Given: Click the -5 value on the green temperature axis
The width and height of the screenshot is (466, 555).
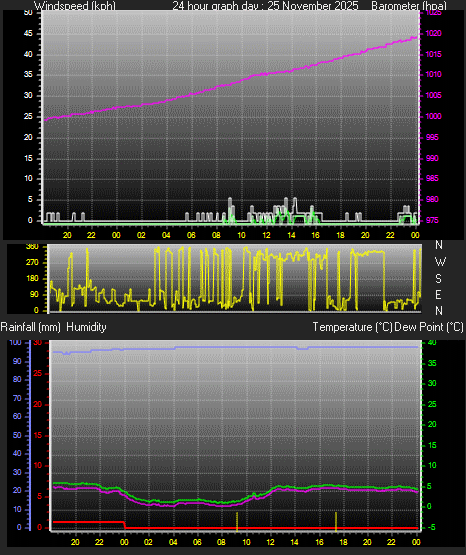Looking at the screenshot, I should tap(430, 527).
